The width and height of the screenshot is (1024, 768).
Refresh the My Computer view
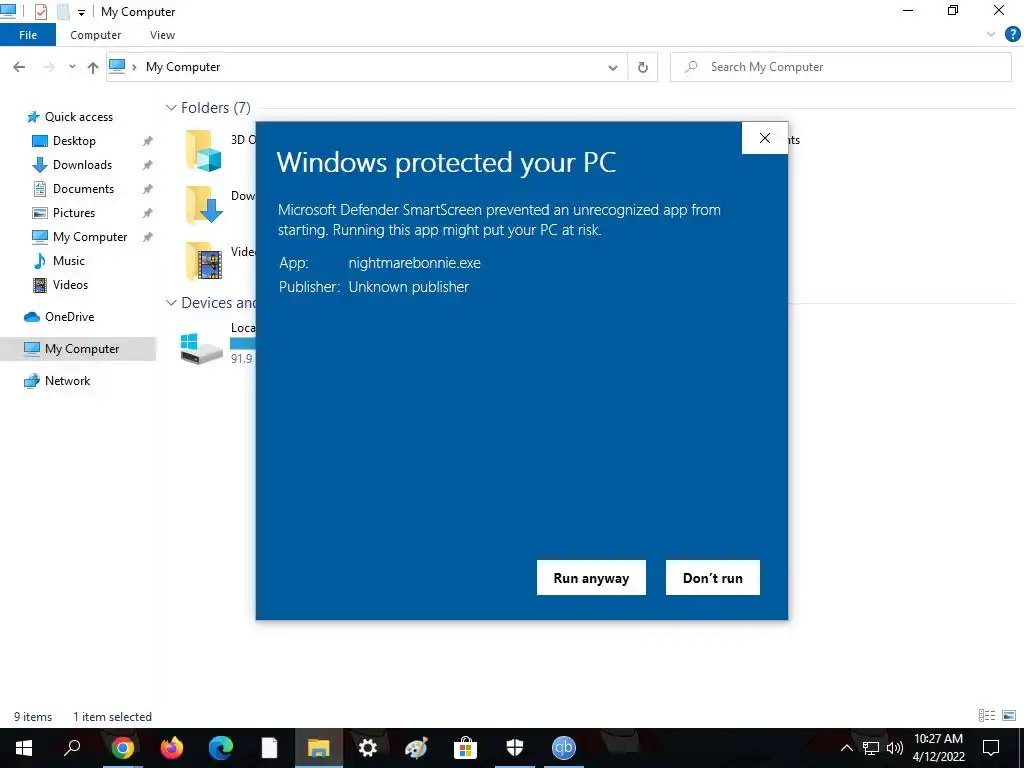[x=643, y=67]
